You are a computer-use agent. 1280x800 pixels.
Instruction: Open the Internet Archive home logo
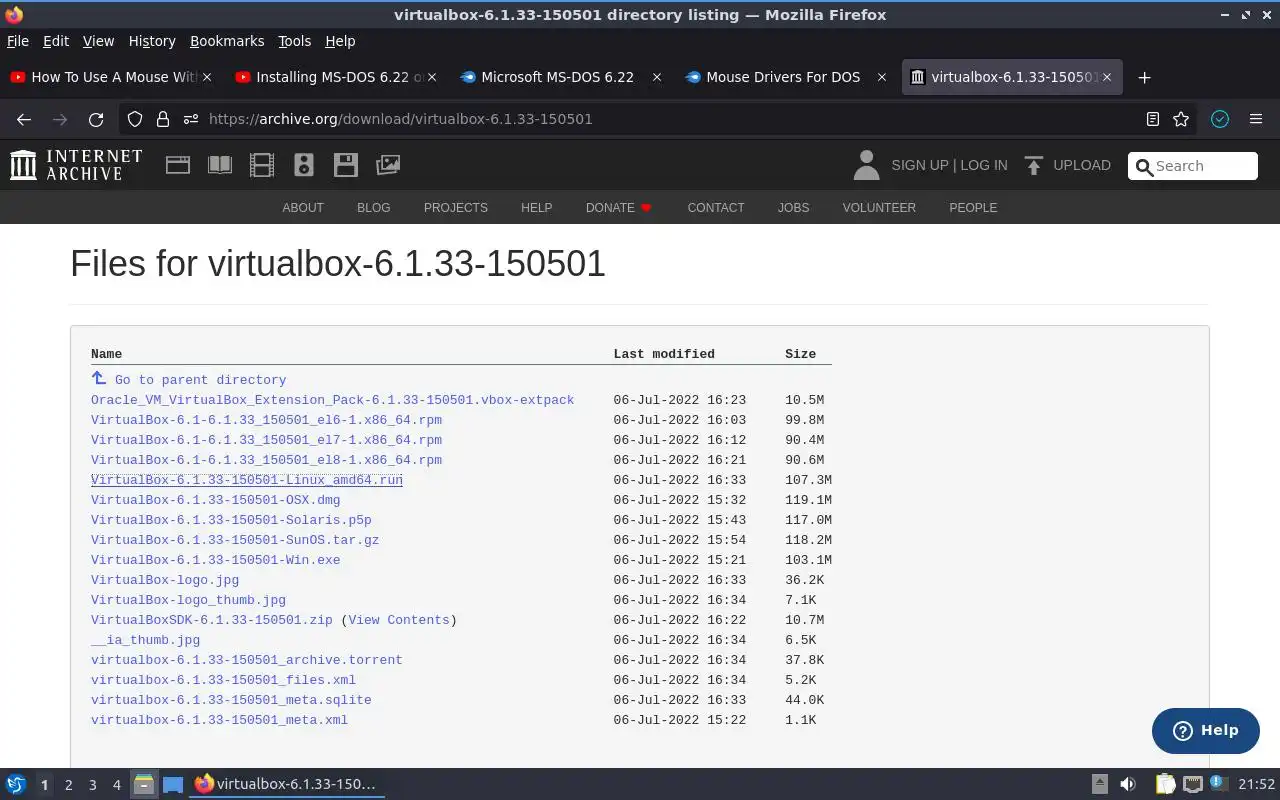click(76, 165)
